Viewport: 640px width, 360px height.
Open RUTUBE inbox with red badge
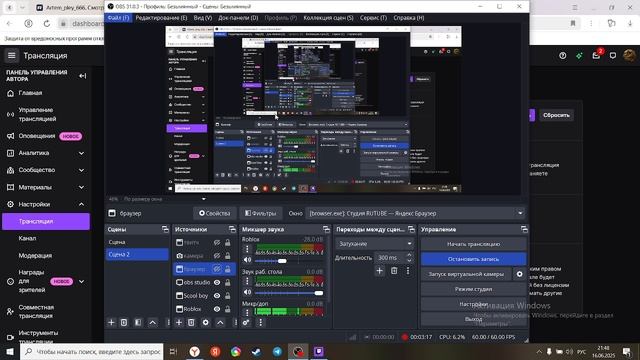(596, 55)
